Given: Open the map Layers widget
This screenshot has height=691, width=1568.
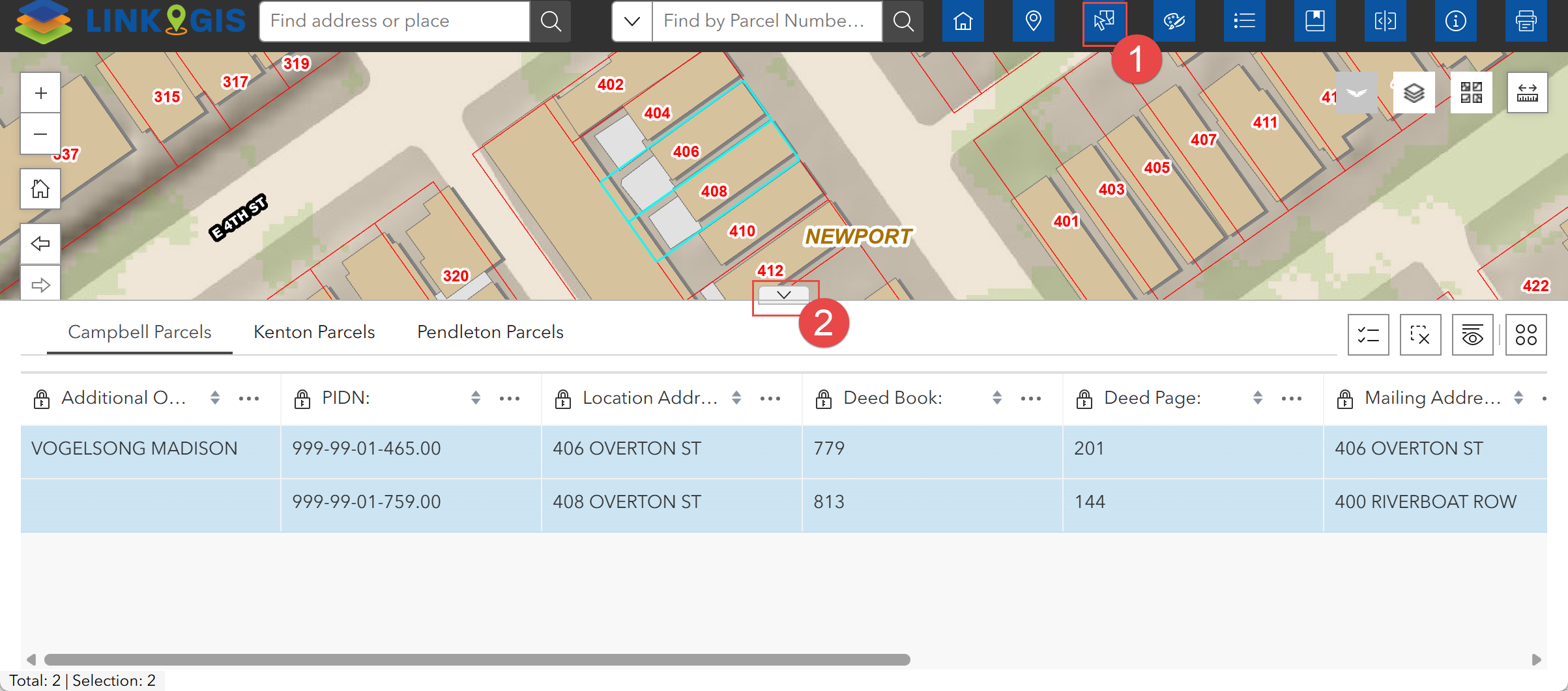Looking at the screenshot, I should 1414,93.
